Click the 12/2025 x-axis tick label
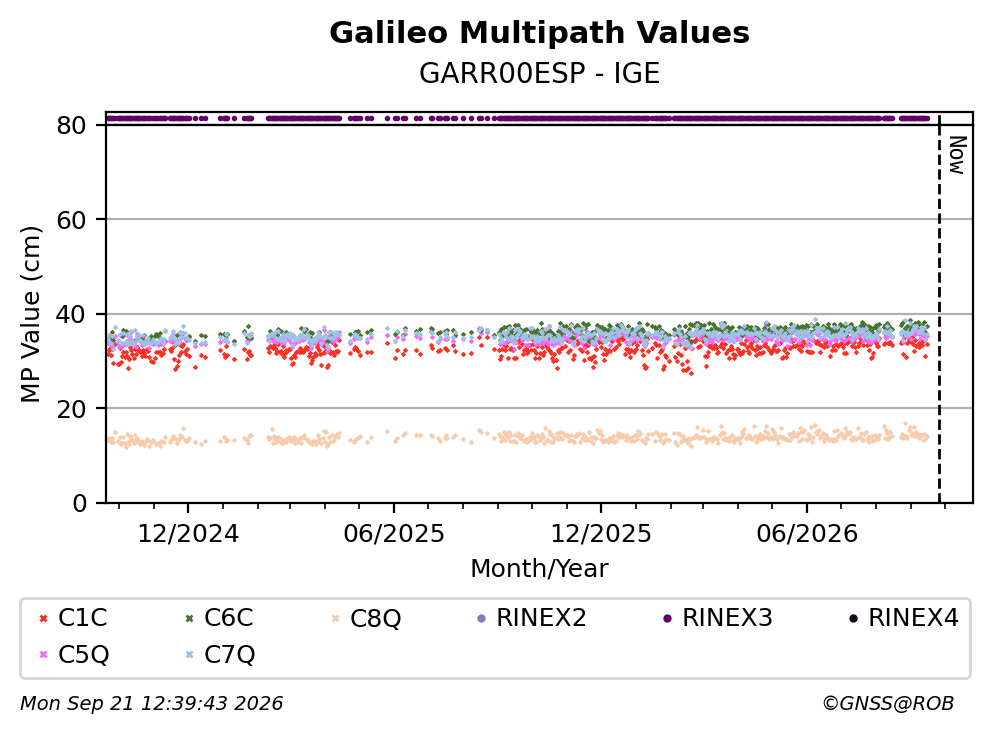993x734 pixels. [600, 534]
